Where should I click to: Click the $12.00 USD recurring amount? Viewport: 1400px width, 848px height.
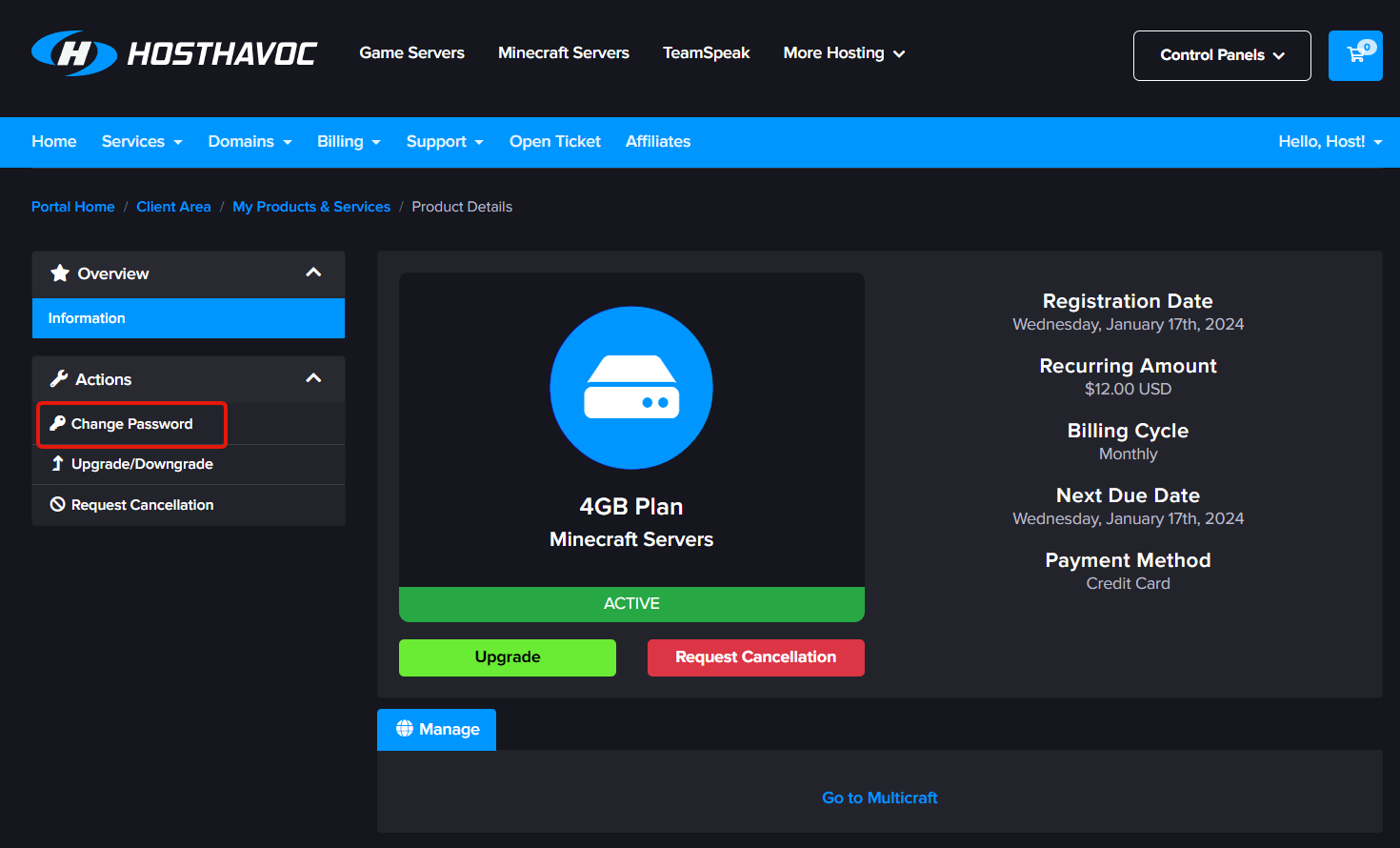tap(1129, 389)
